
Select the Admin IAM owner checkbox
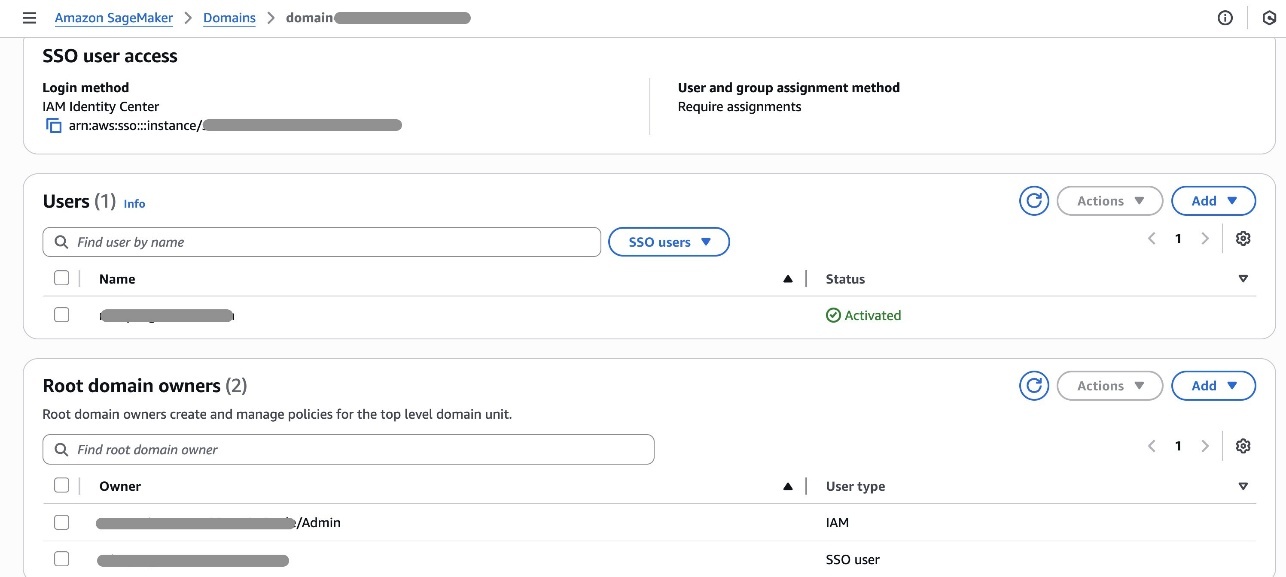pos(61,522)
